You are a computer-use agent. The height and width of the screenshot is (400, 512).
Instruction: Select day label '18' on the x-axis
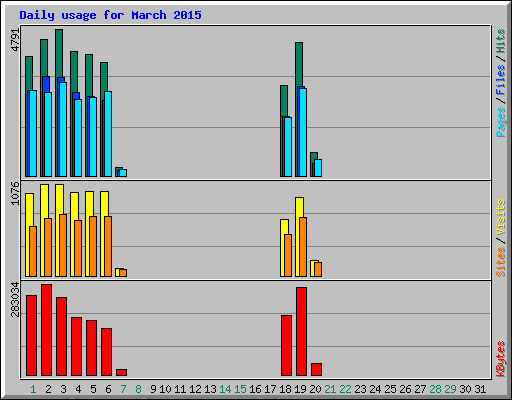285,389
